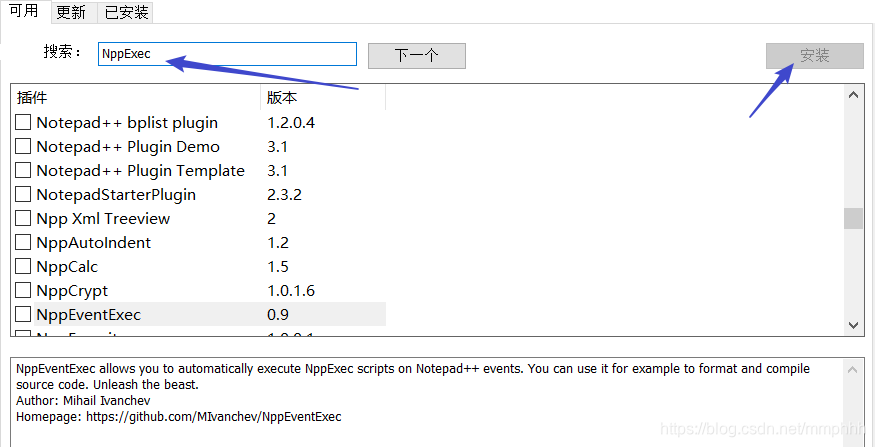Screen dimensions: 875x447
Task: Click version 1.5 of NppCalc
Action: click(278, 266)
